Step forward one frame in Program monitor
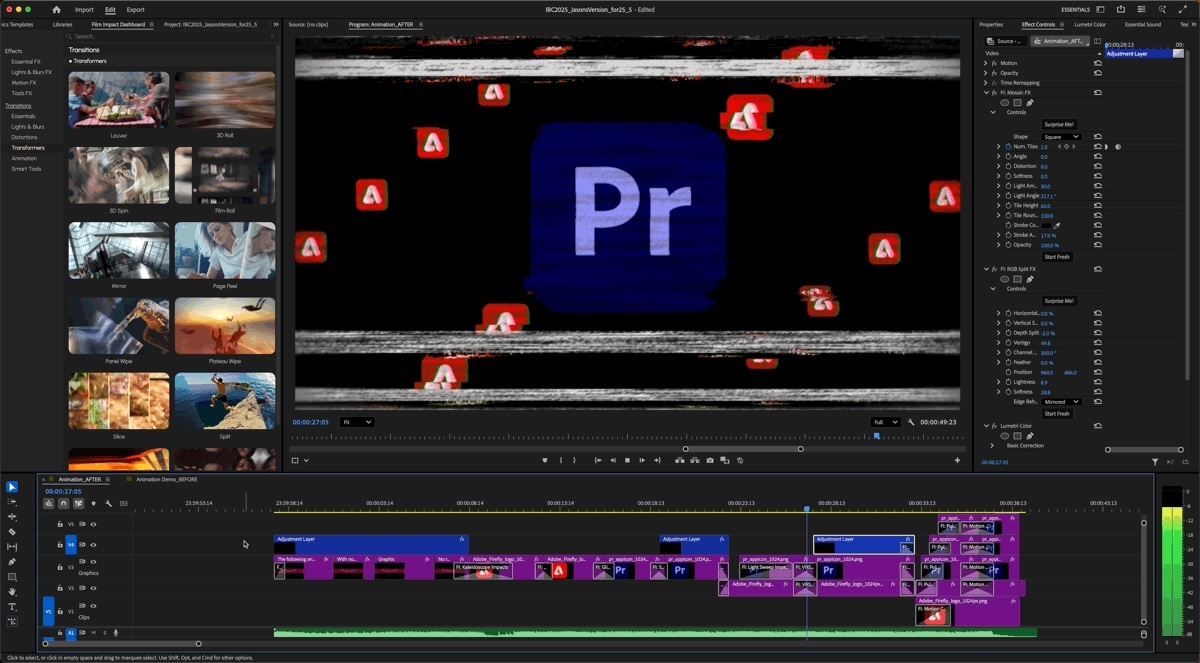Viewport: 1200px width, 663px height. coord(642,460)
